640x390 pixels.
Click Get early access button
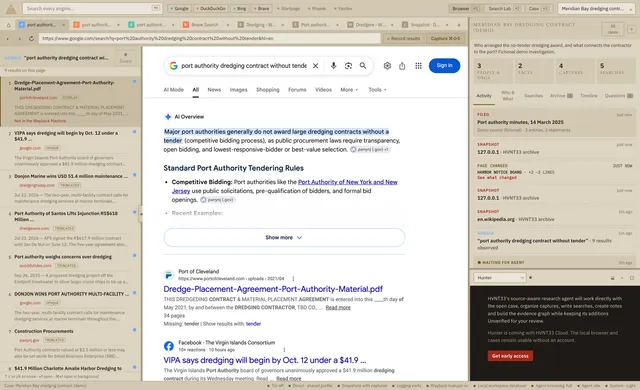coord(510,356)
